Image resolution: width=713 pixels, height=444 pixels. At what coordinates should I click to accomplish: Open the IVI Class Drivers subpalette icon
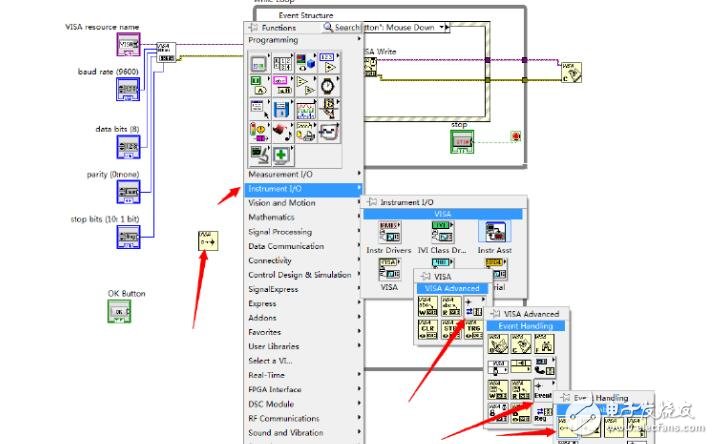pyautogui.click(x=442, y=234)
